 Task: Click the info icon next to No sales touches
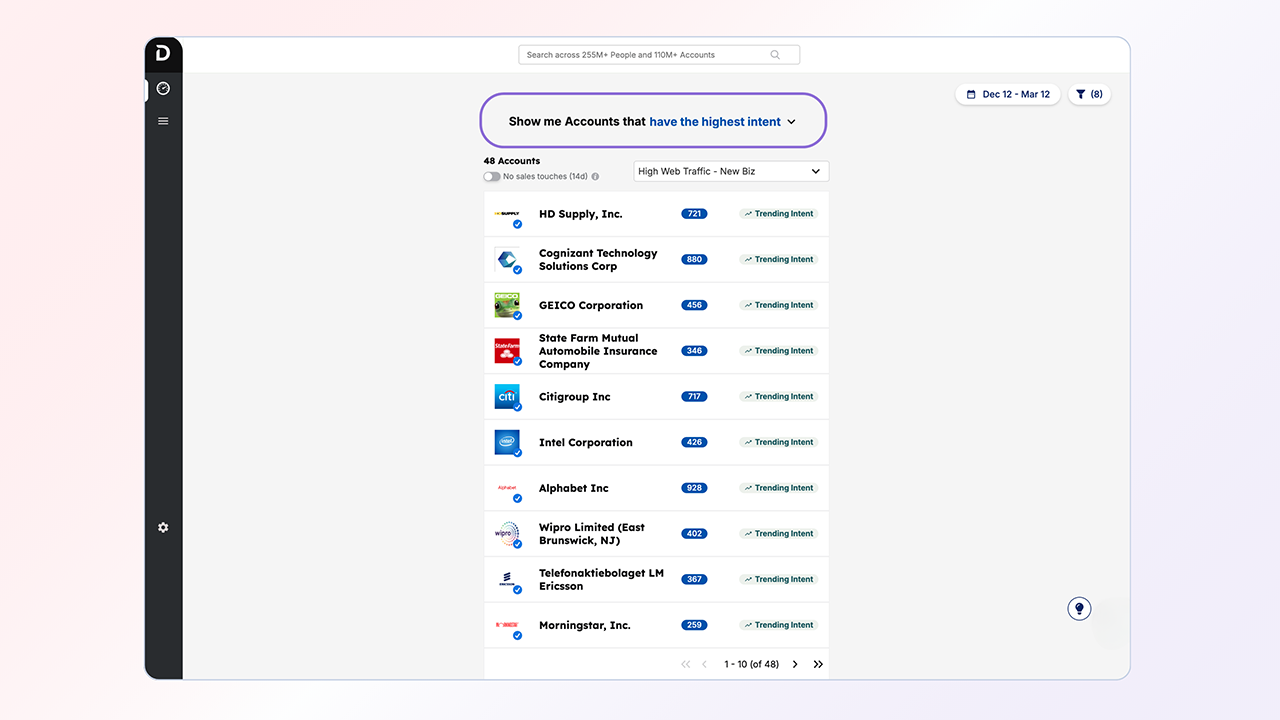(x=595, y=177)
